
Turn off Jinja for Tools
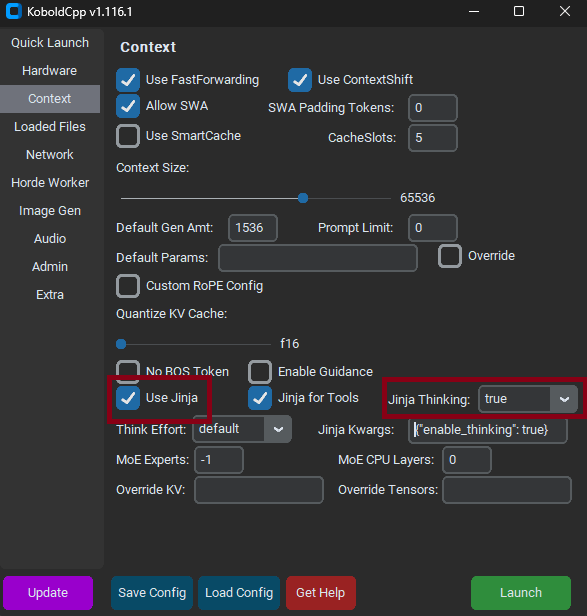(x=260, y=398)
